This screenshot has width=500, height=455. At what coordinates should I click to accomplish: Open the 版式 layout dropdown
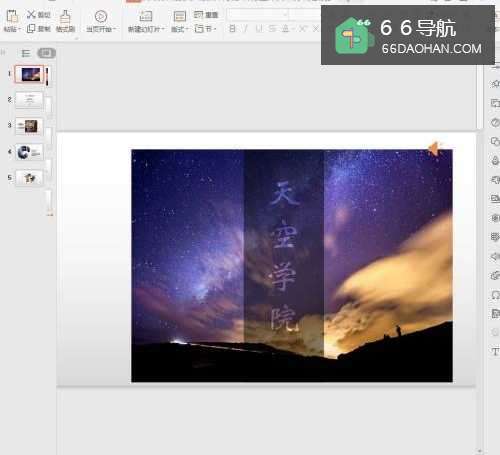pos(180,29)
